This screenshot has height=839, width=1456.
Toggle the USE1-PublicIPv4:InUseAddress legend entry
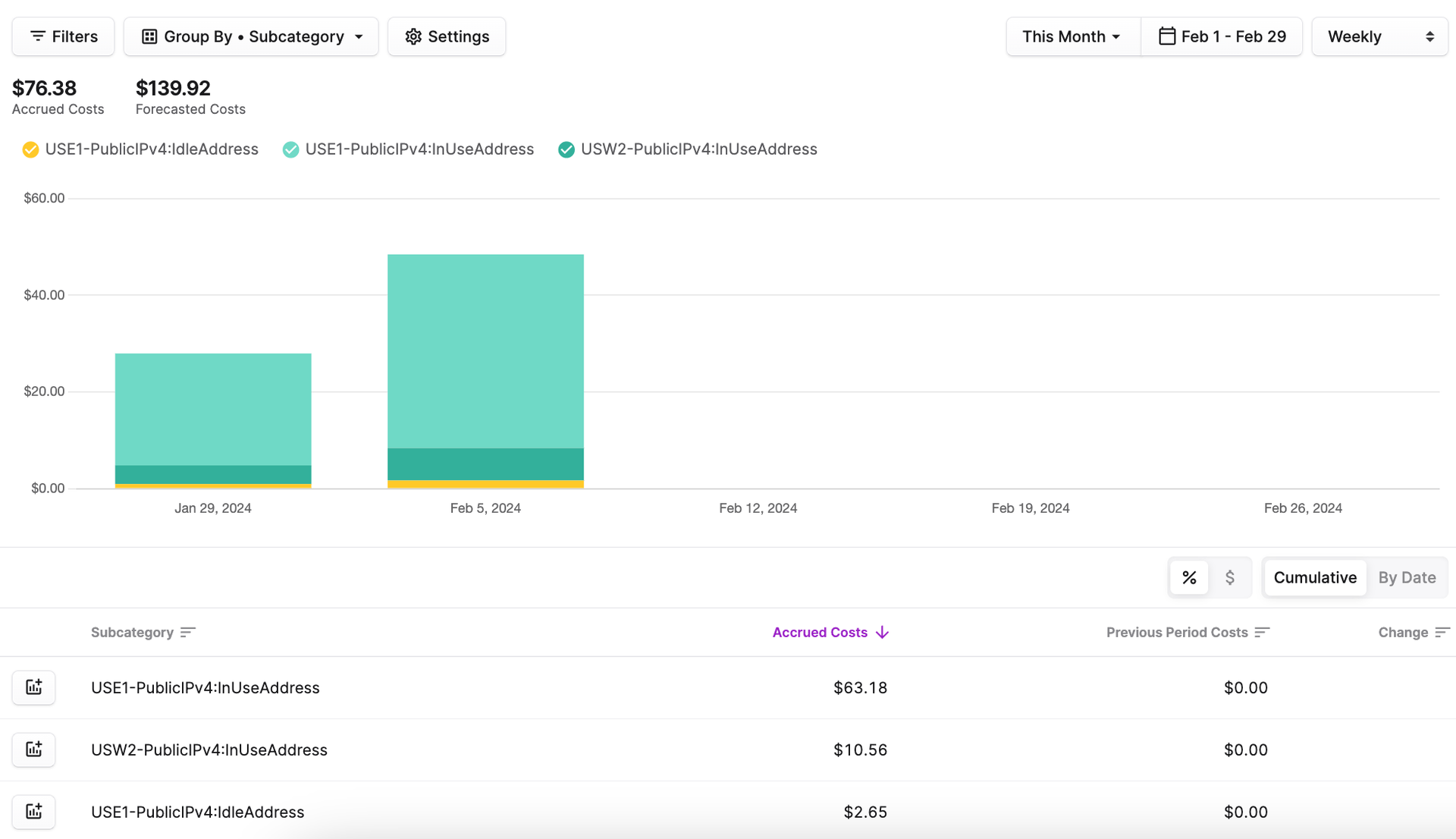click(x=408, y=149)
